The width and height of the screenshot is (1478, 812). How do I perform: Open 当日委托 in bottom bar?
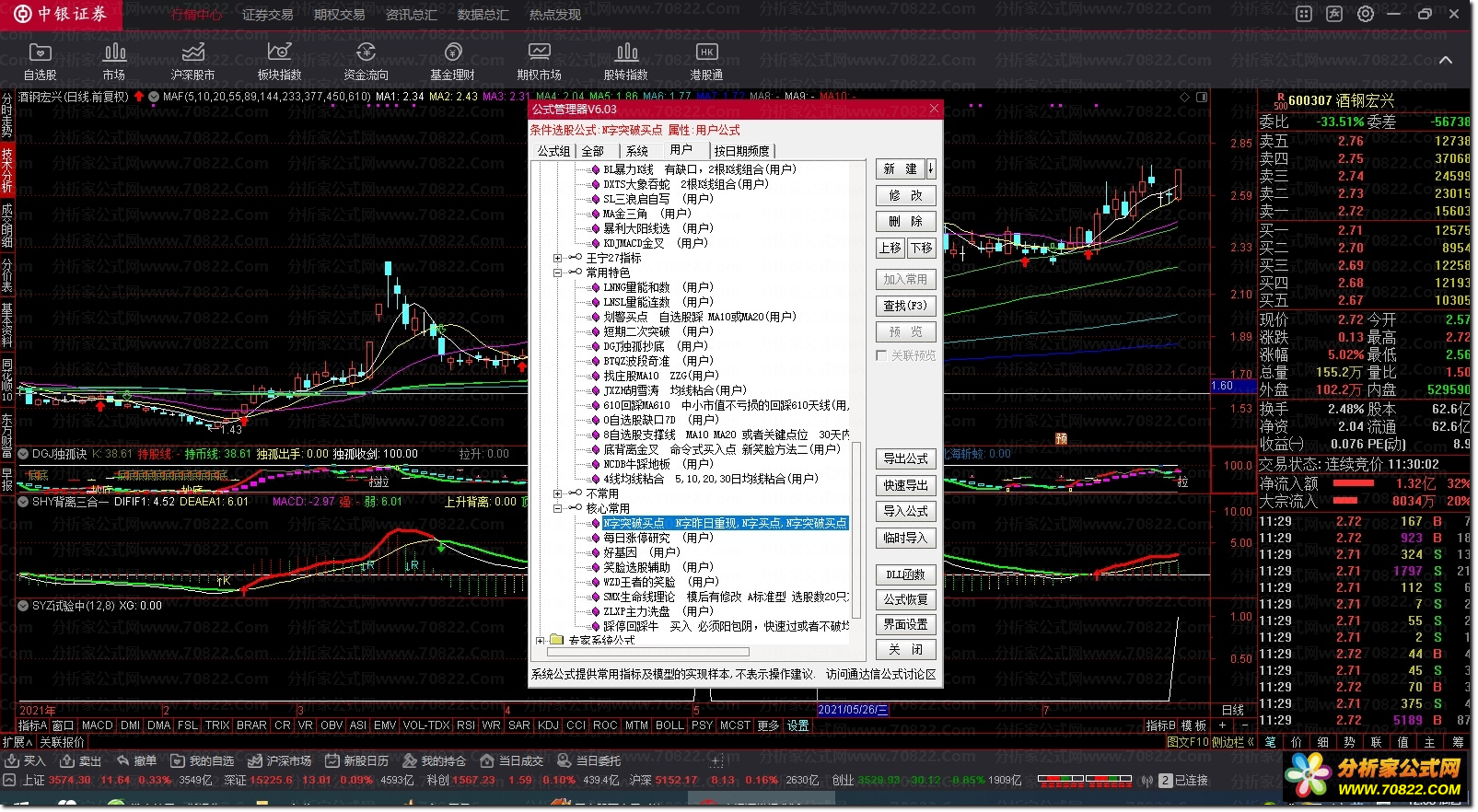(589, 761)
